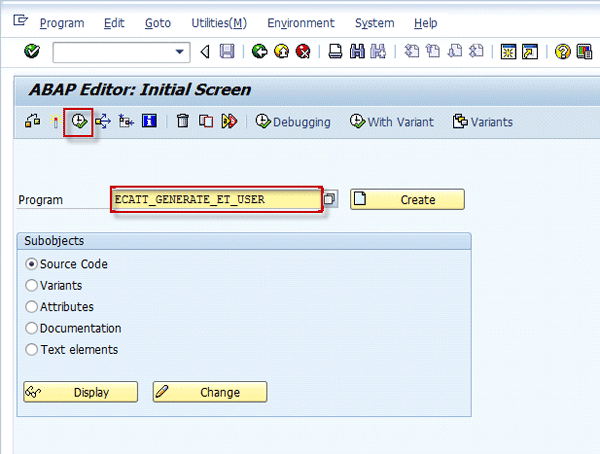This screenshot has height=454, width=600.
Task: Click the Display Object List icon
Action: point(126,121)
